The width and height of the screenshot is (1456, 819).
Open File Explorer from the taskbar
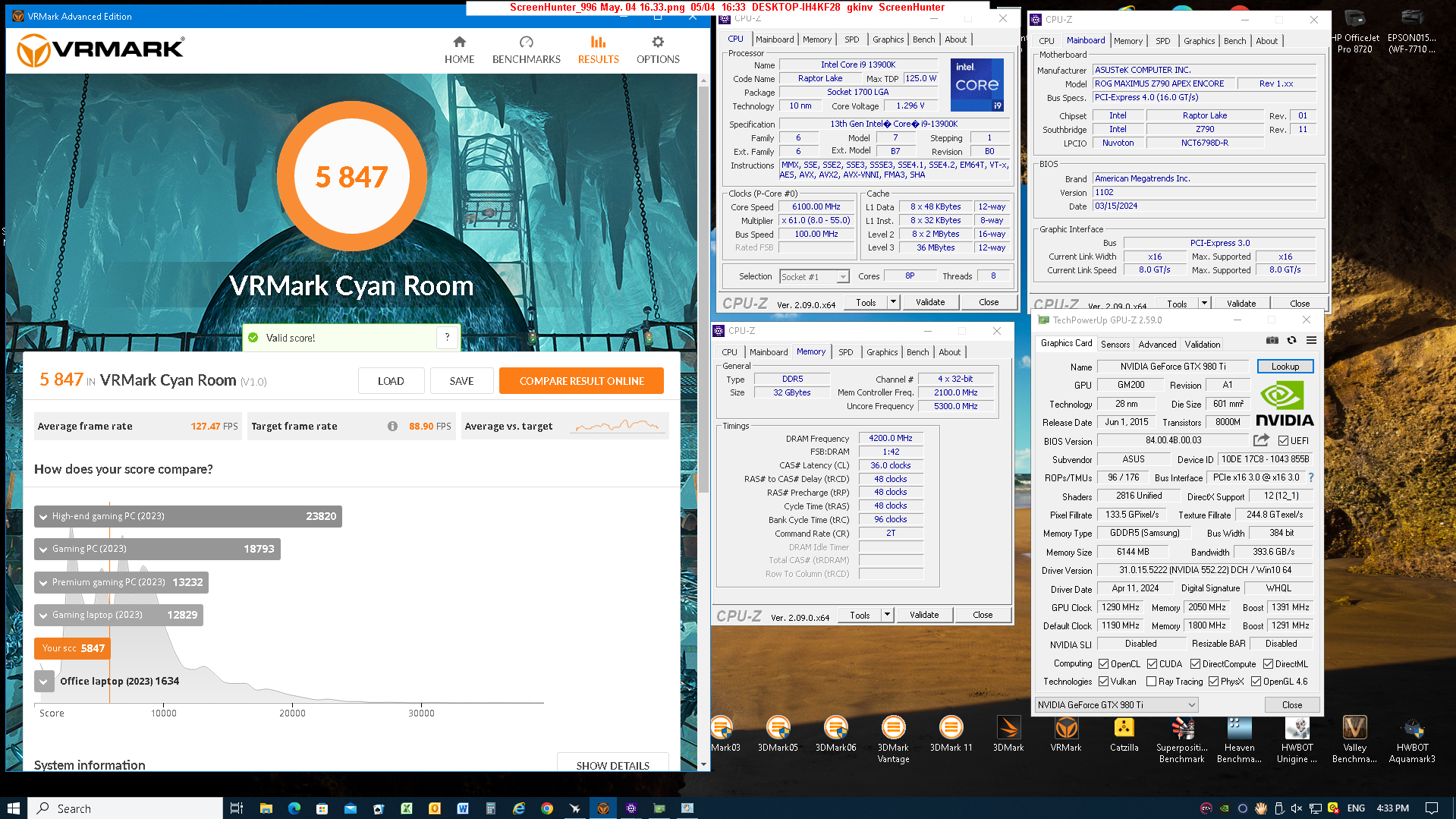tap(266, 808)
